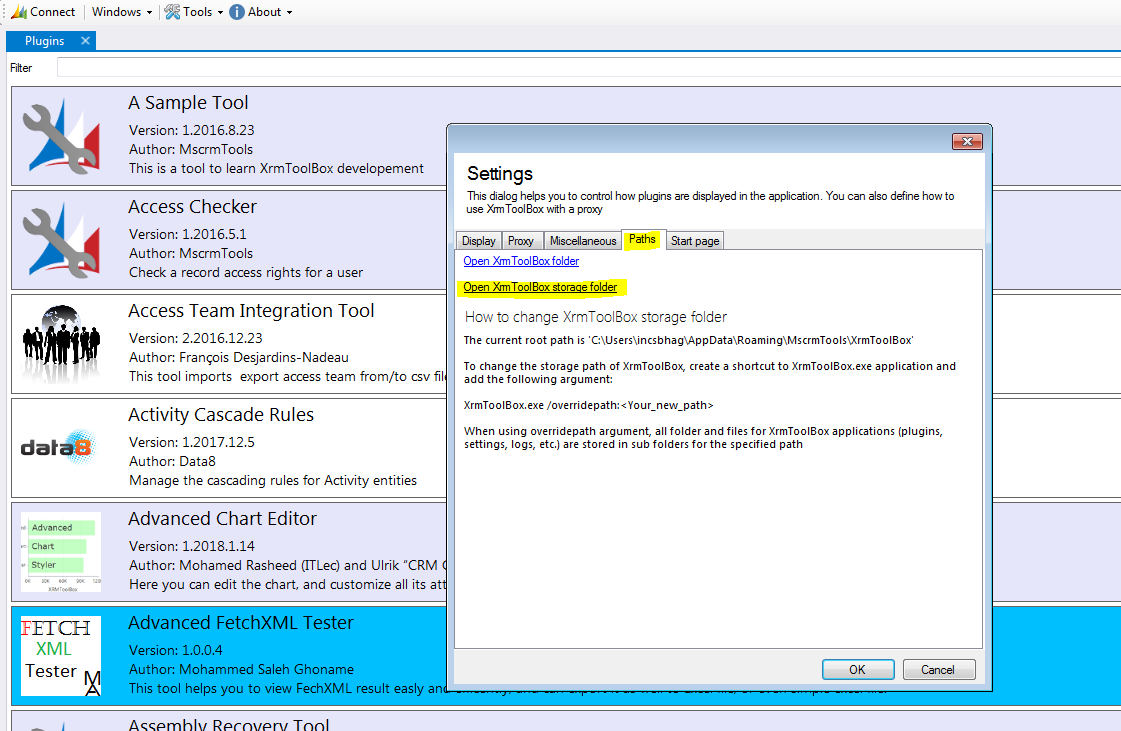Select the Paths tab in Settings
This screenshot has height=731, width=1121.
point(643,240)
